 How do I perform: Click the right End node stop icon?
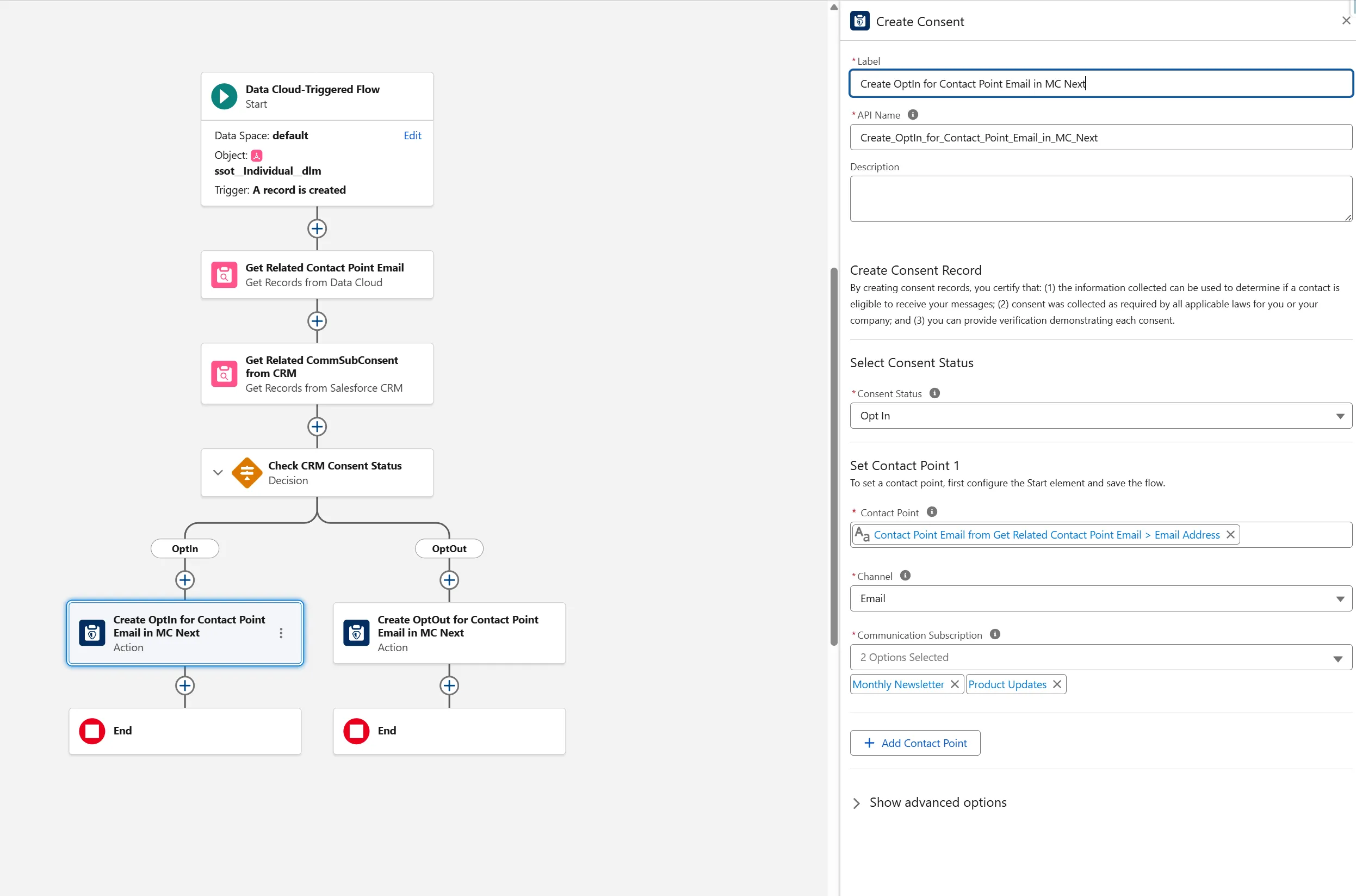click(x=356, y=731)
